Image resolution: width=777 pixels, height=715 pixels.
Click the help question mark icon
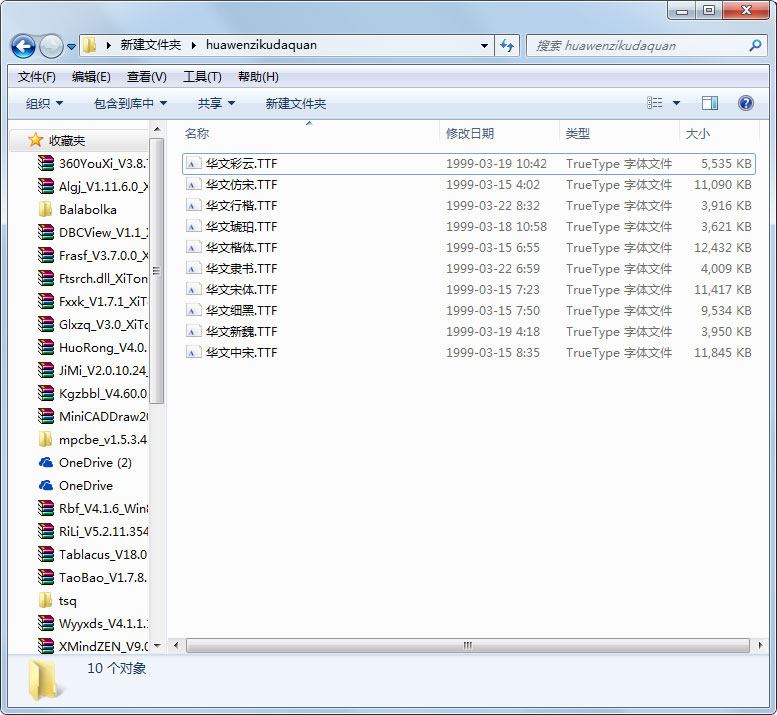tap(745, 103)
